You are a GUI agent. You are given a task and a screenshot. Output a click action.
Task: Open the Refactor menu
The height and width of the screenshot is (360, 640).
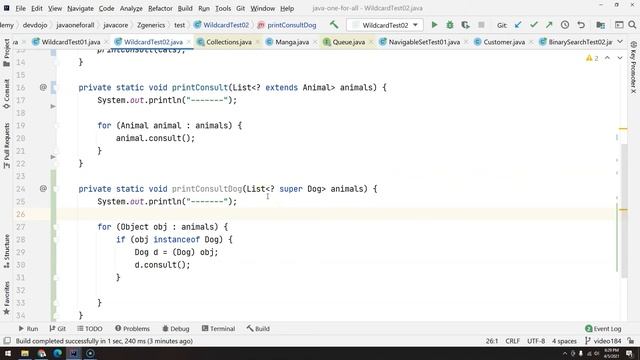(160, 8)
